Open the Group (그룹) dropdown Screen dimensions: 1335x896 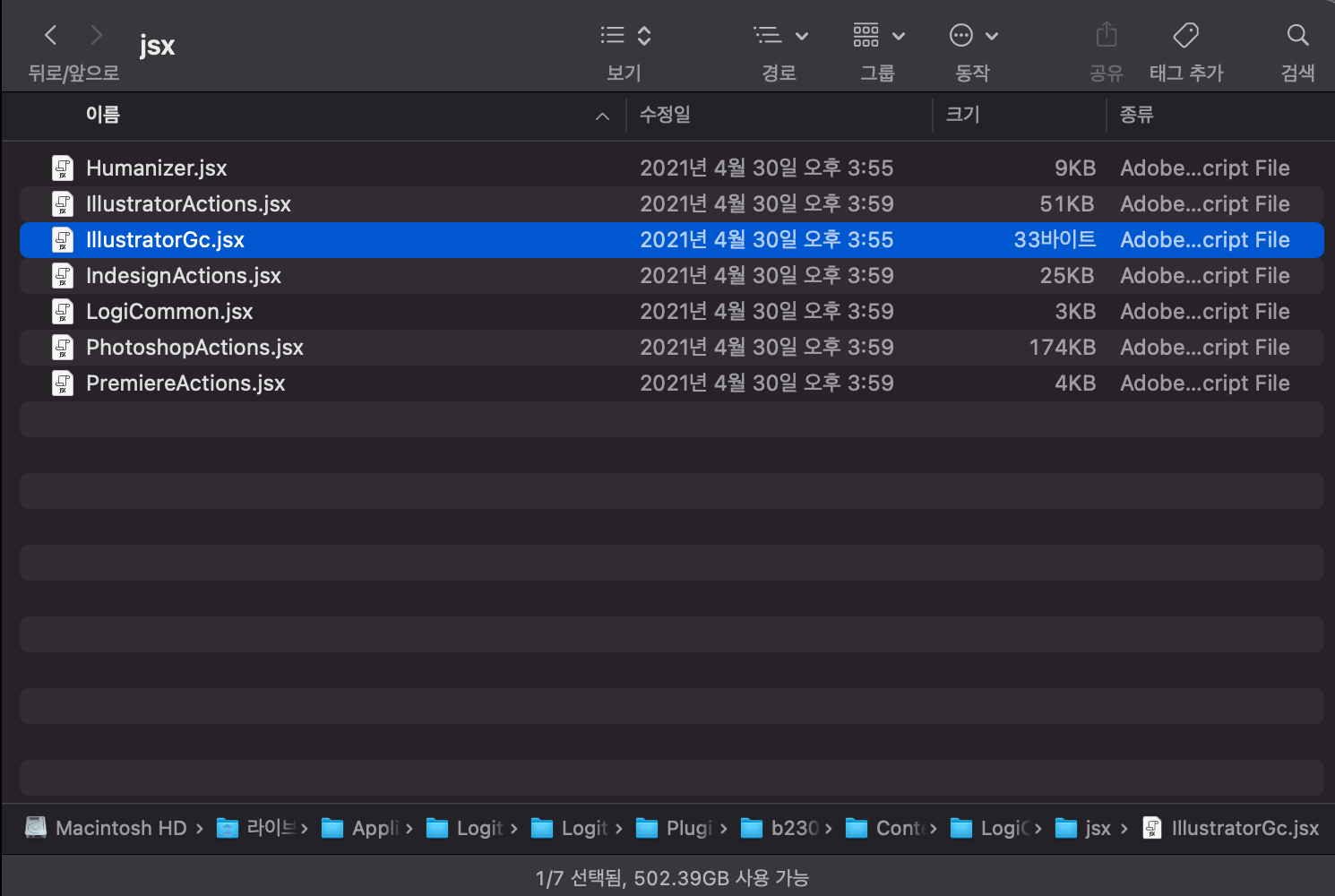[x=877, y=35]
